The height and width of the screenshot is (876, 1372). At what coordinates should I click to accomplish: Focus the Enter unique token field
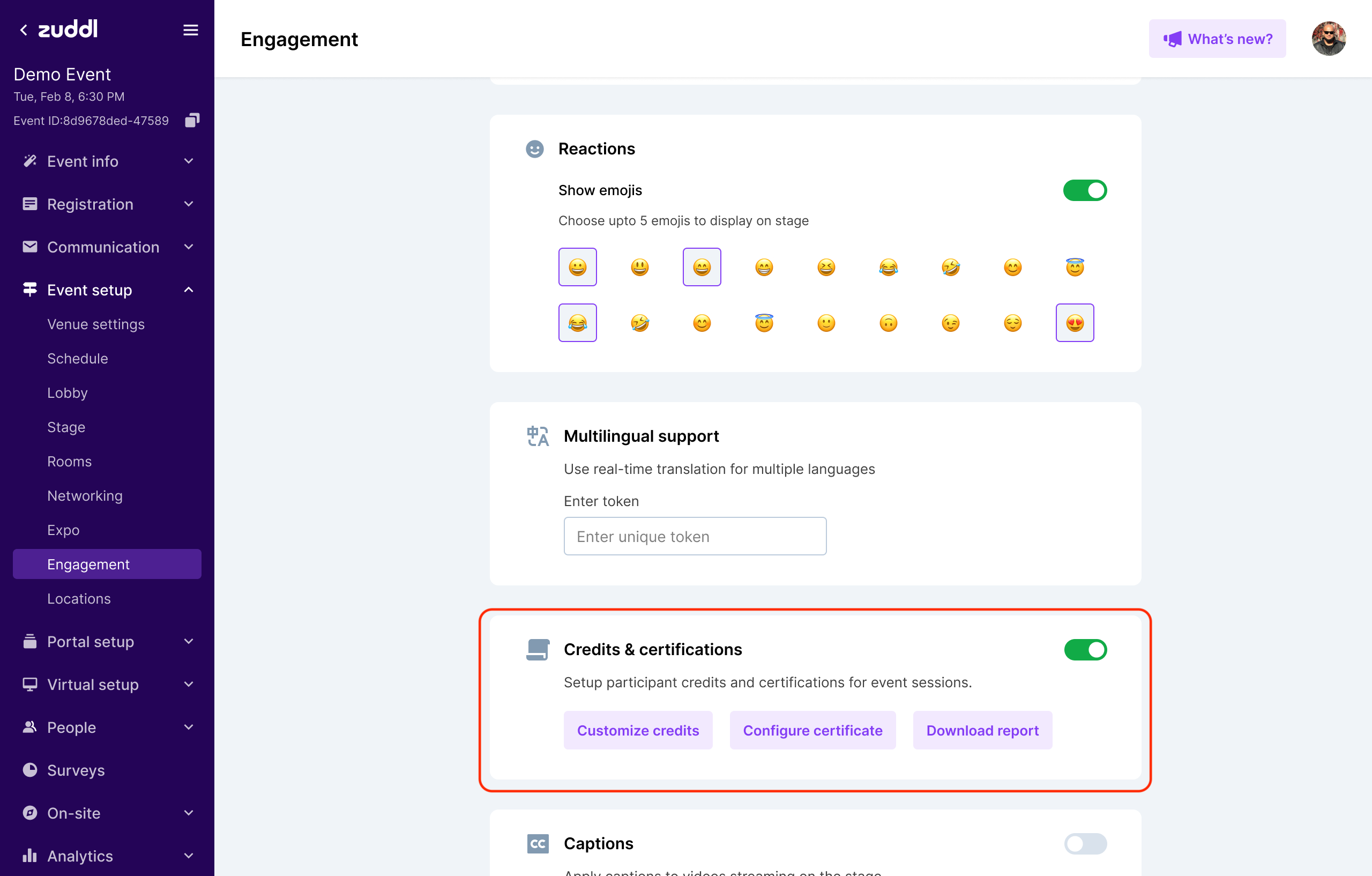pos(695,536)
